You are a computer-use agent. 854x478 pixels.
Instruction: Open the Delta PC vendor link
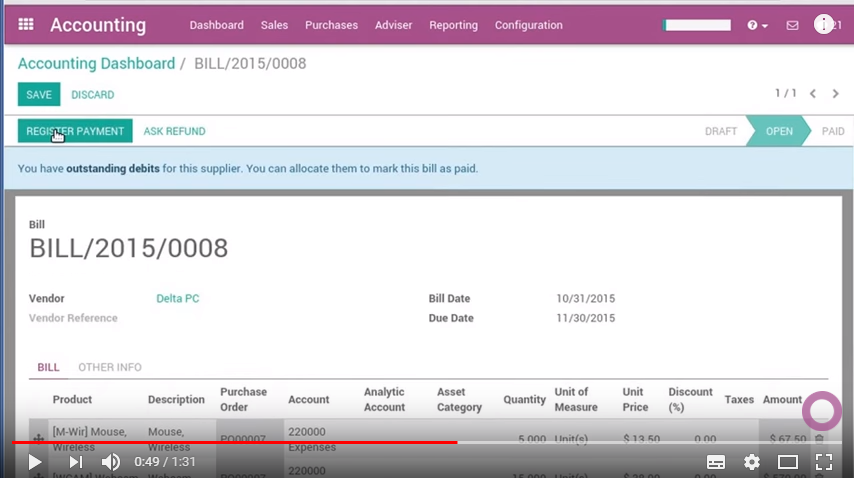pos(177,298)
